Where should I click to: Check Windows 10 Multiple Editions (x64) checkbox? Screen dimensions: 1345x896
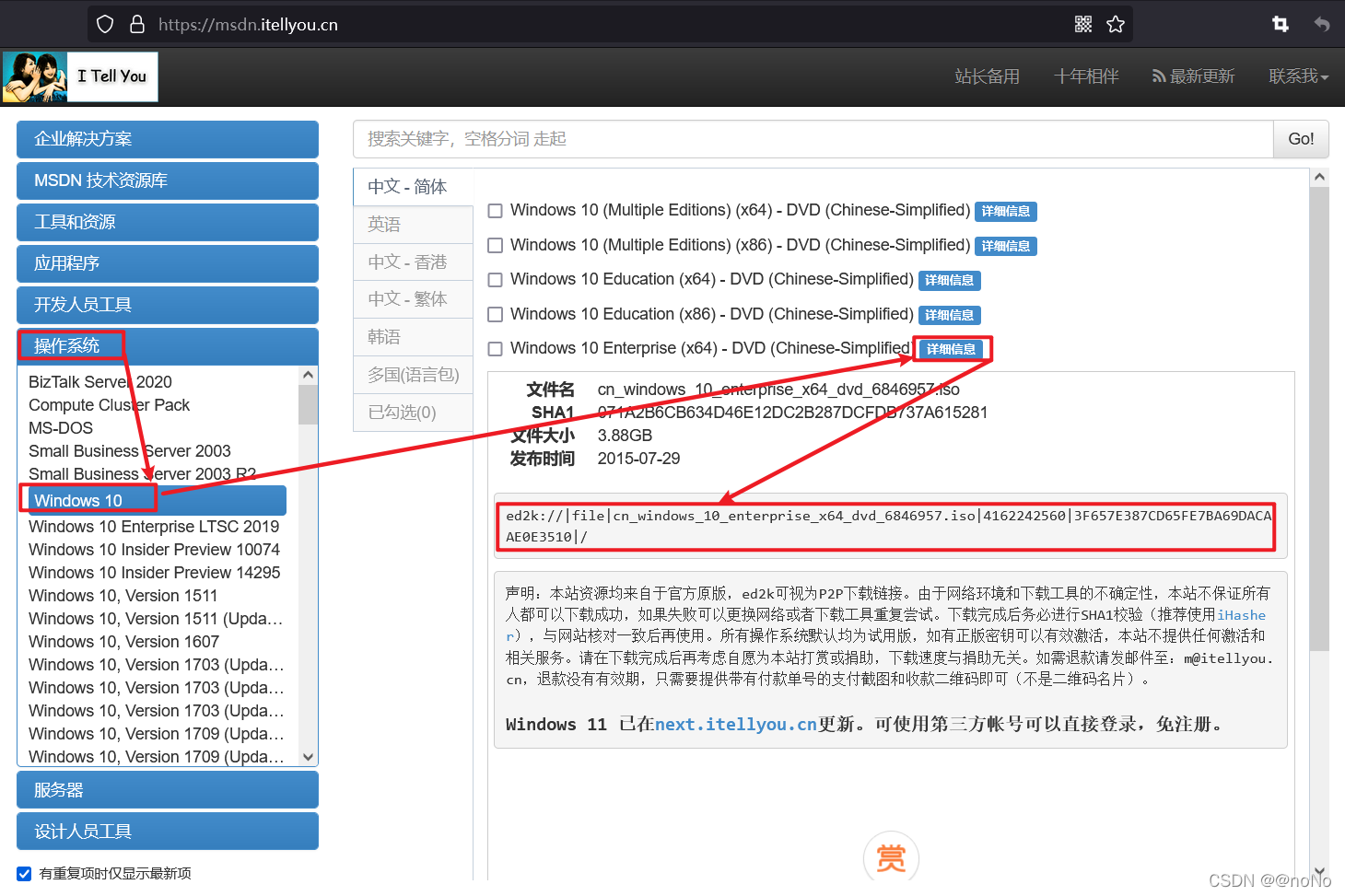pos(495,211)
